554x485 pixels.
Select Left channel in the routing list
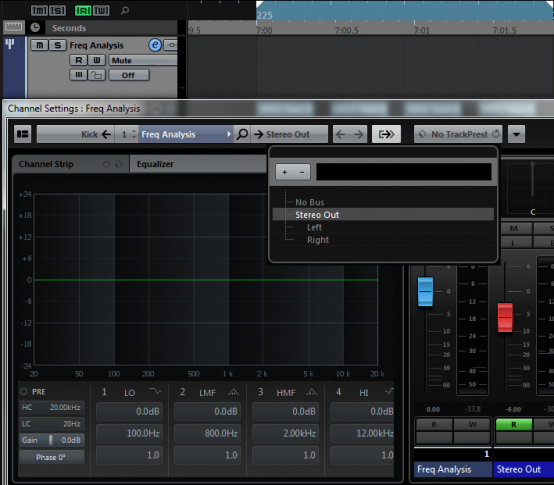(314, 227)
